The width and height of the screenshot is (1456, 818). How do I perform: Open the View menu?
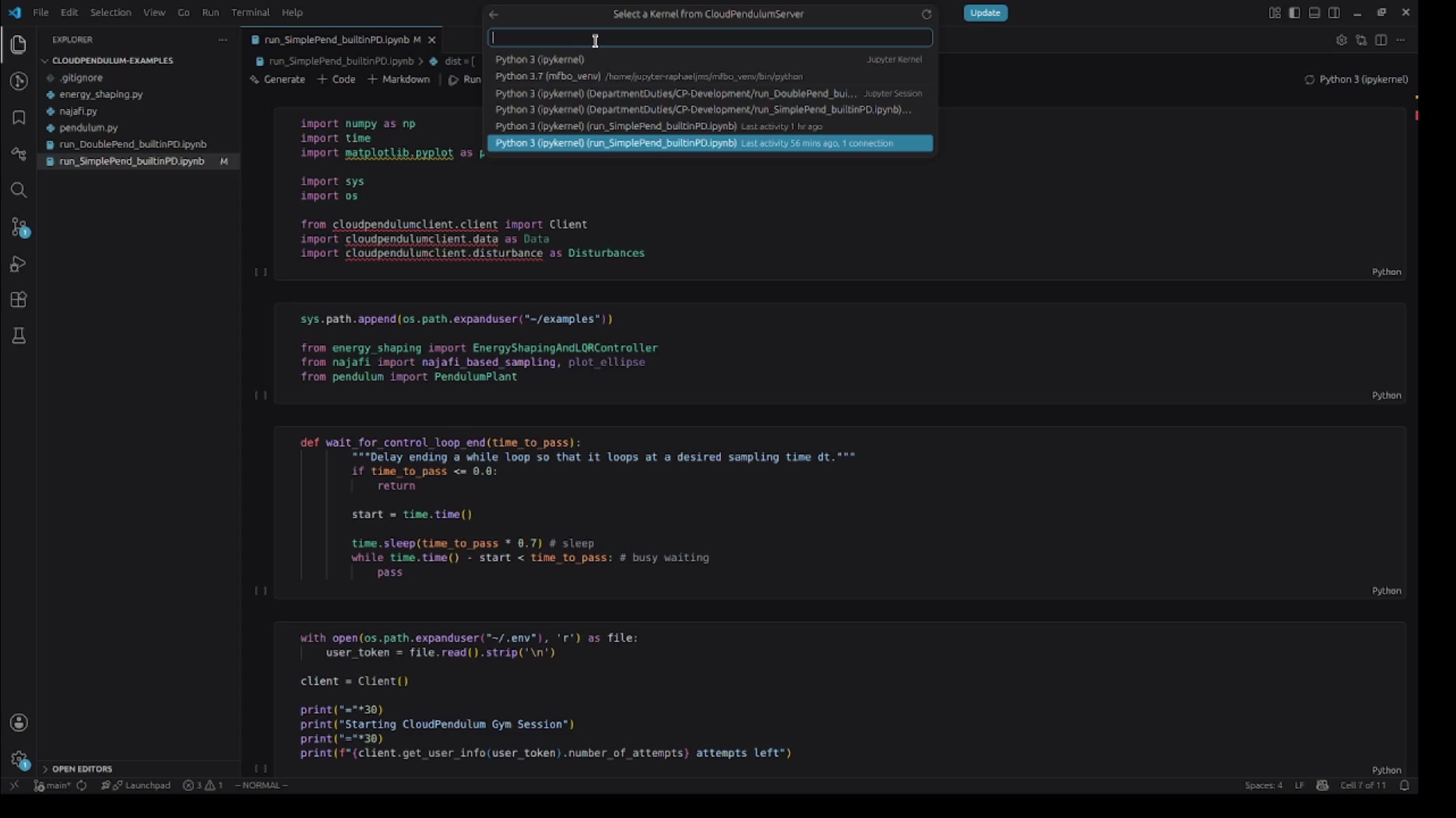point(154,12)
